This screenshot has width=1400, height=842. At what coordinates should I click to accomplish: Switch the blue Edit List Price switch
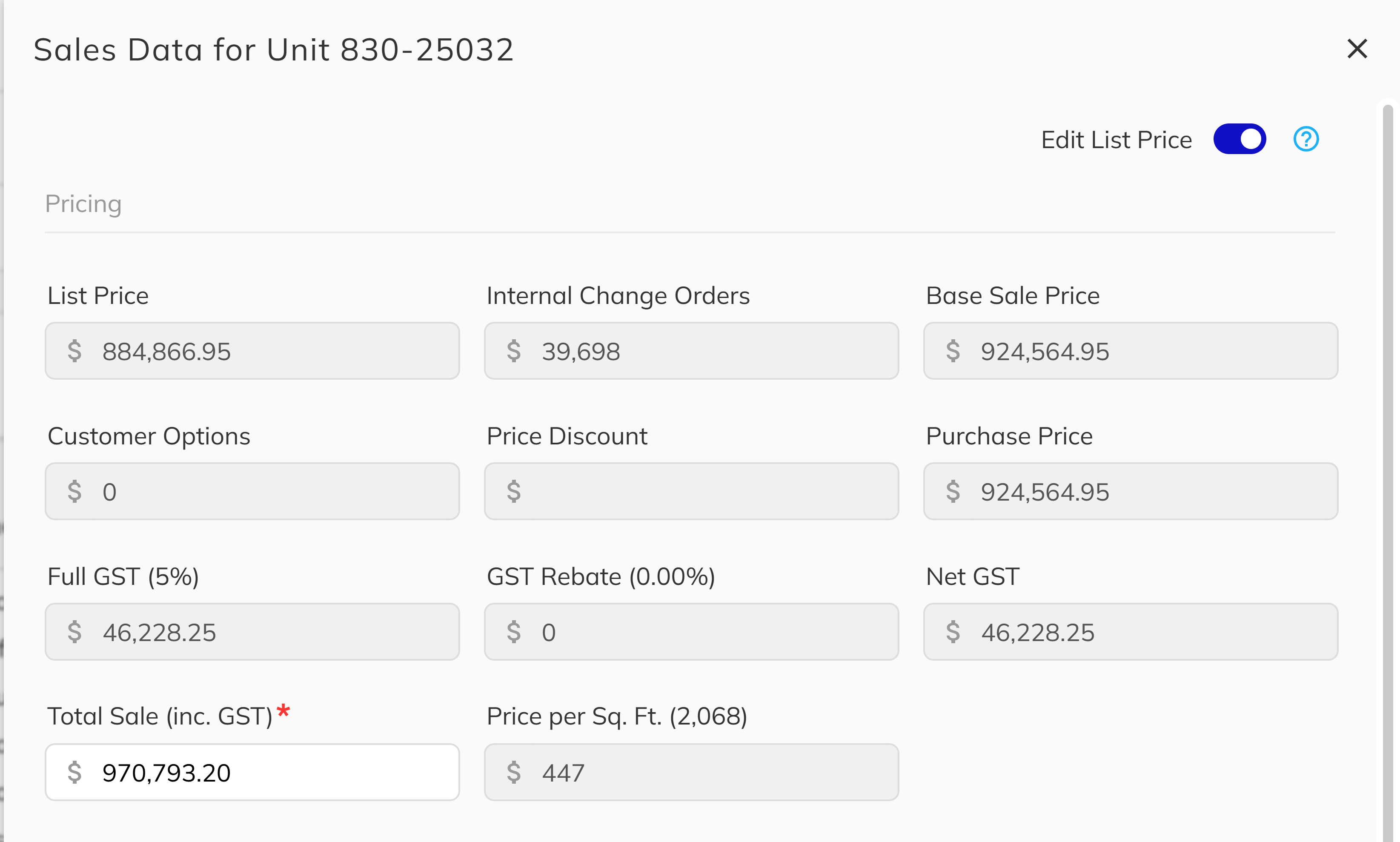pos(1240,138)
